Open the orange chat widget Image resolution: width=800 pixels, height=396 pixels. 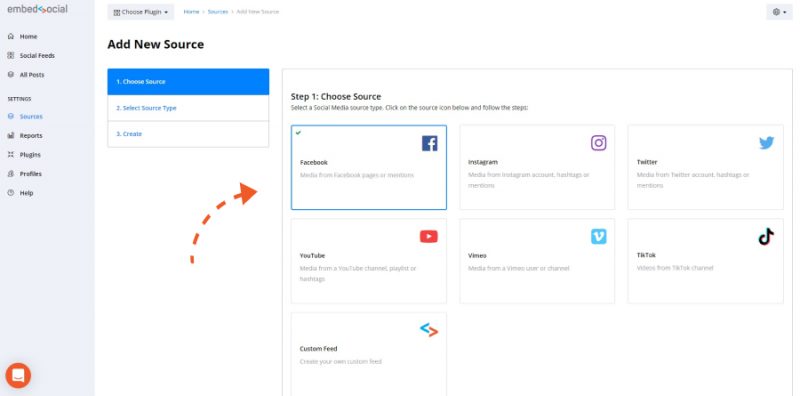pyautogui.click(x=18, y=376)
